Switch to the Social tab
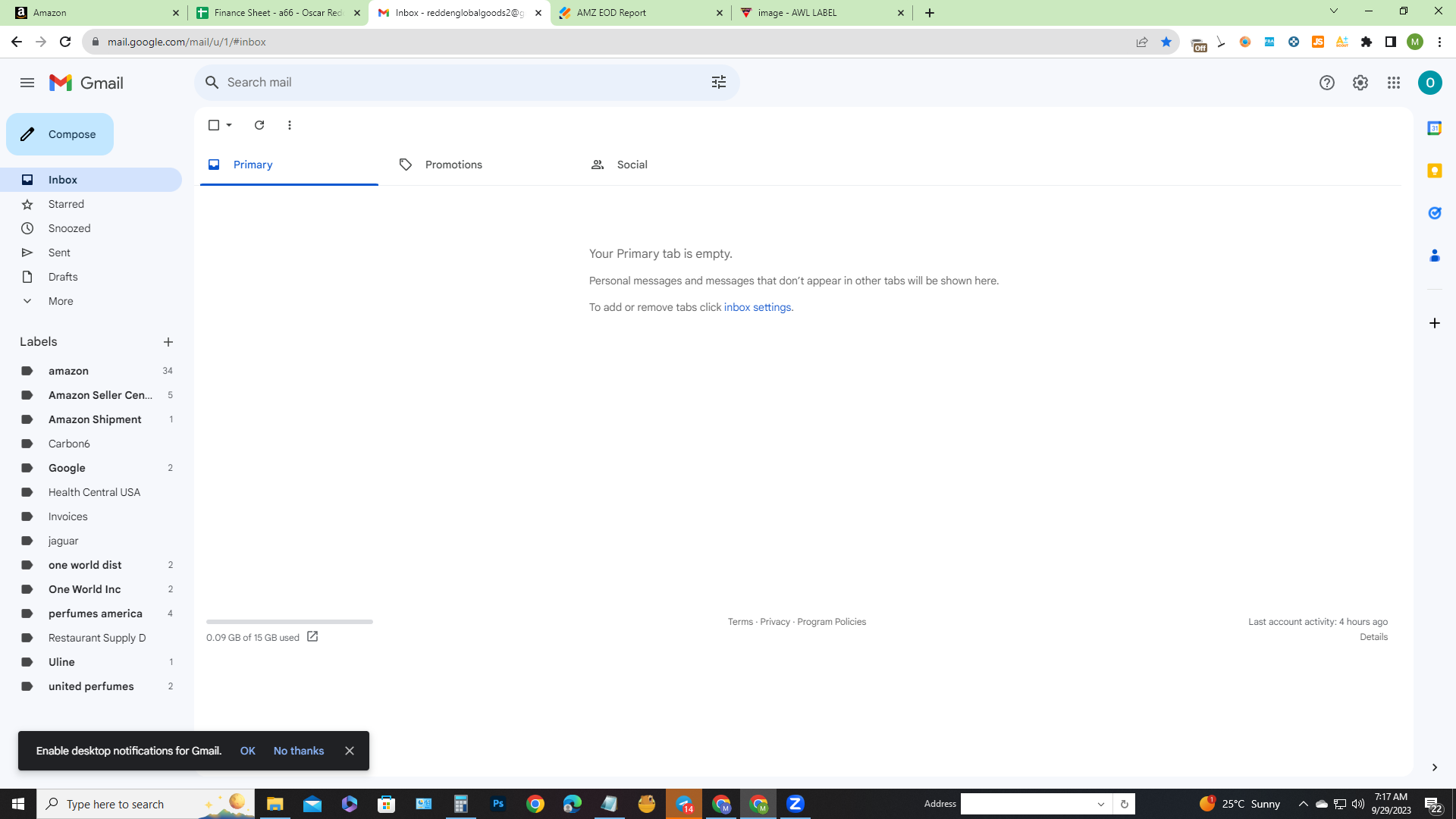 pos(672,165)
